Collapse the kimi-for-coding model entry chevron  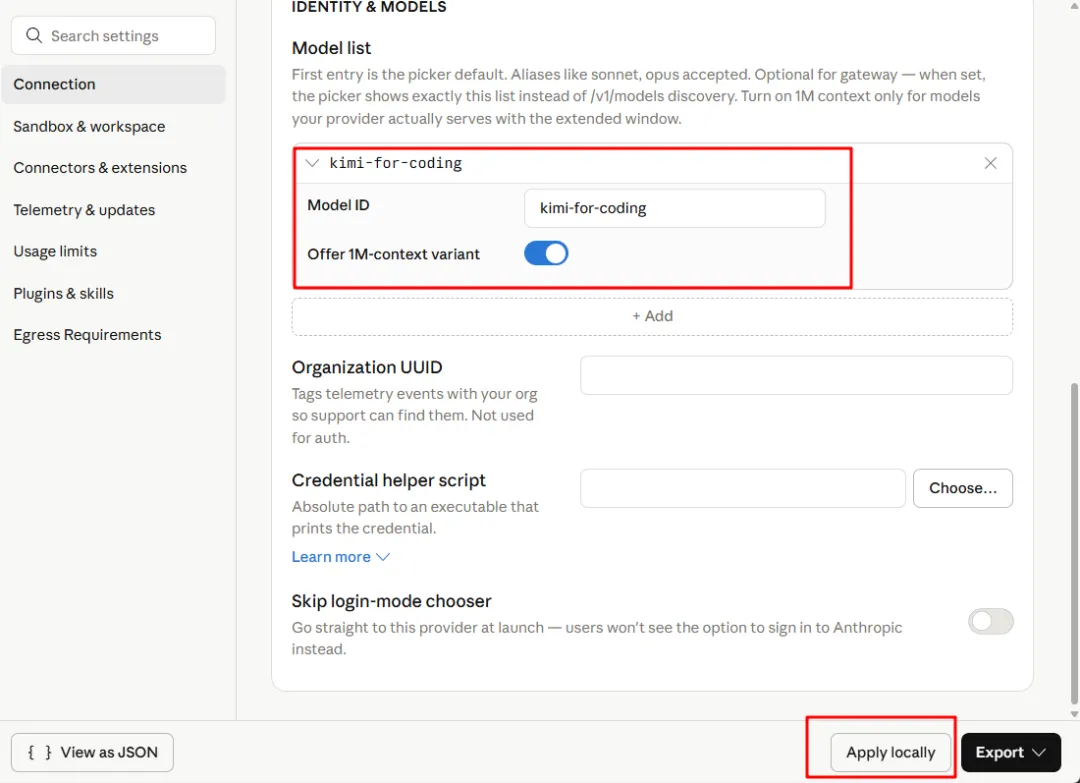[312, 163]
